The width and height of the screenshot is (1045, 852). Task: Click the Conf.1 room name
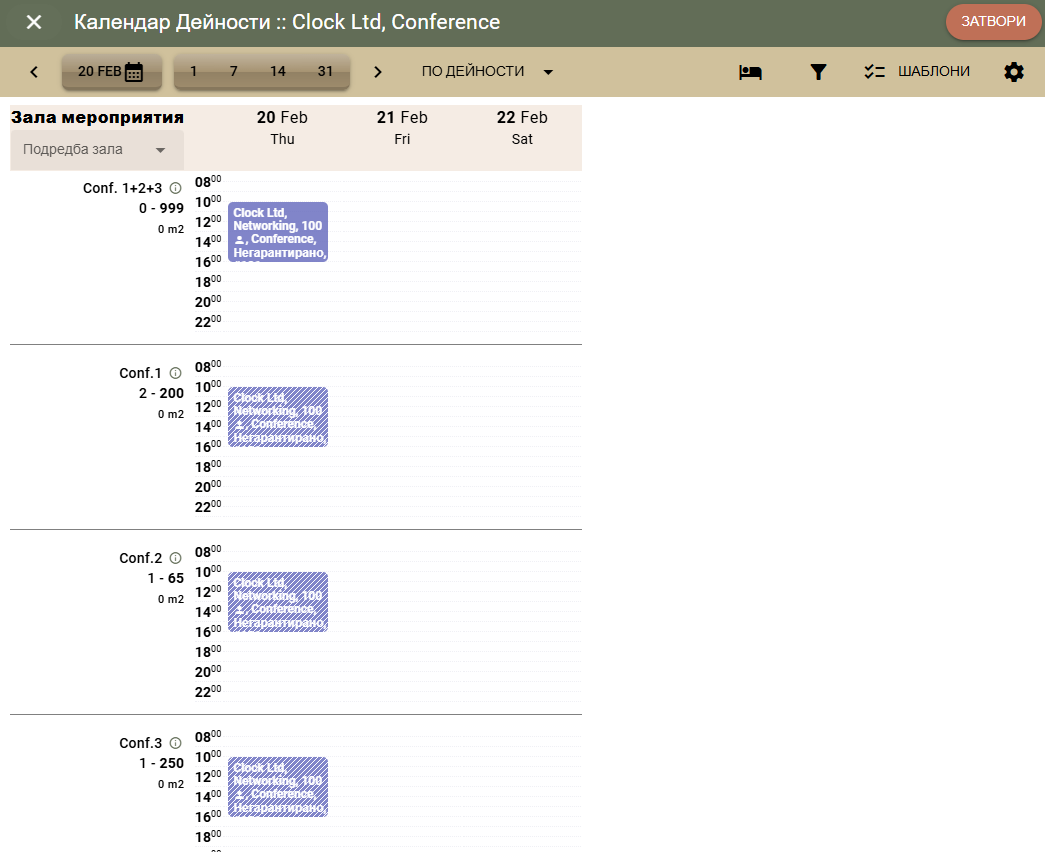click(140, 373)
